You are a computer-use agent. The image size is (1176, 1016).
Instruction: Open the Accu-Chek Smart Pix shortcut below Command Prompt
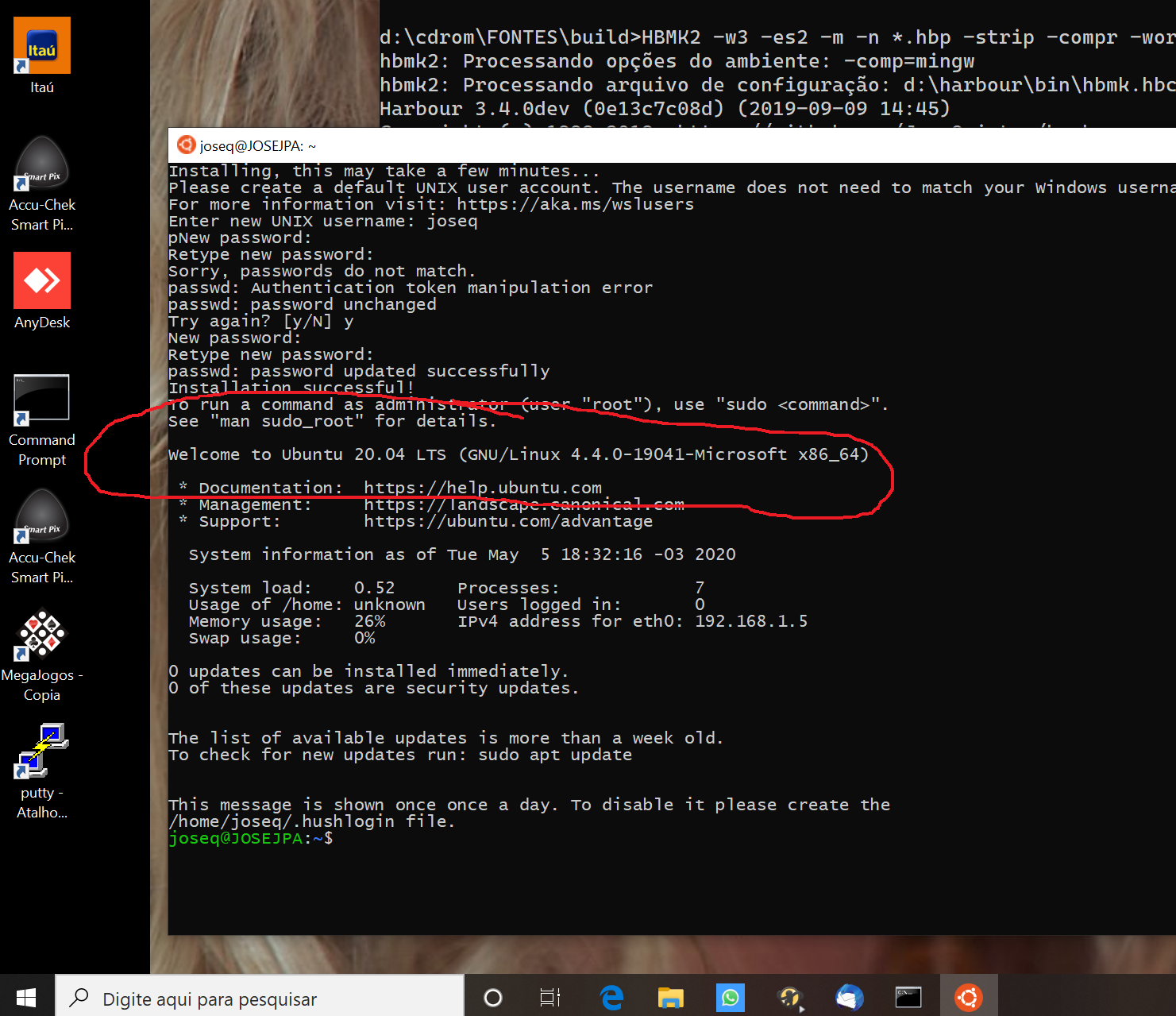42,537
